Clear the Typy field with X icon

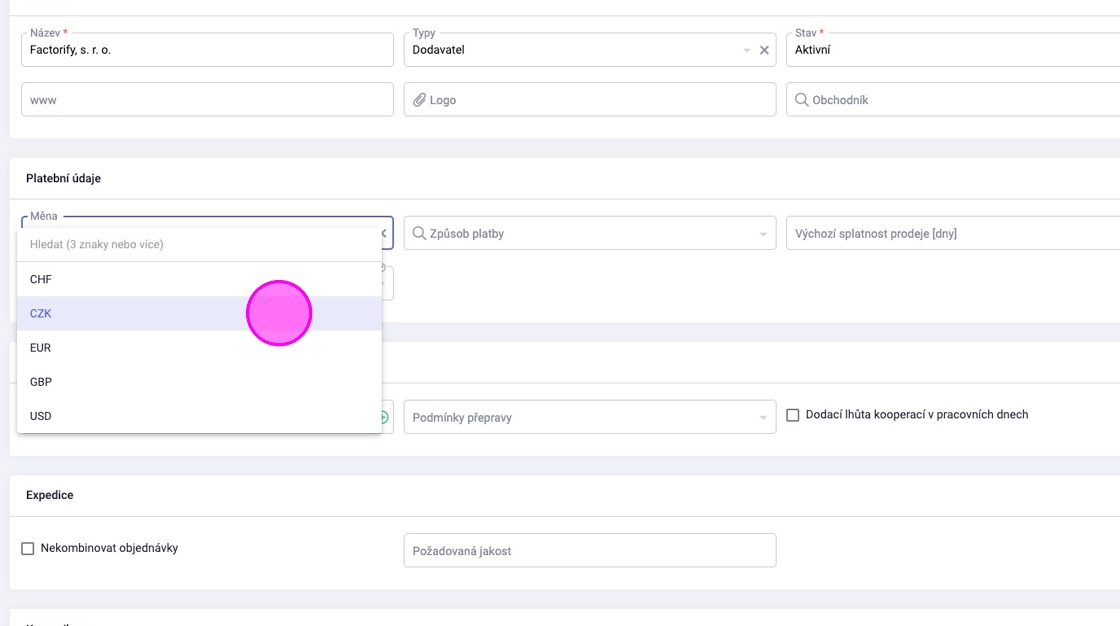pyautogui.click(x=764, y=50)
